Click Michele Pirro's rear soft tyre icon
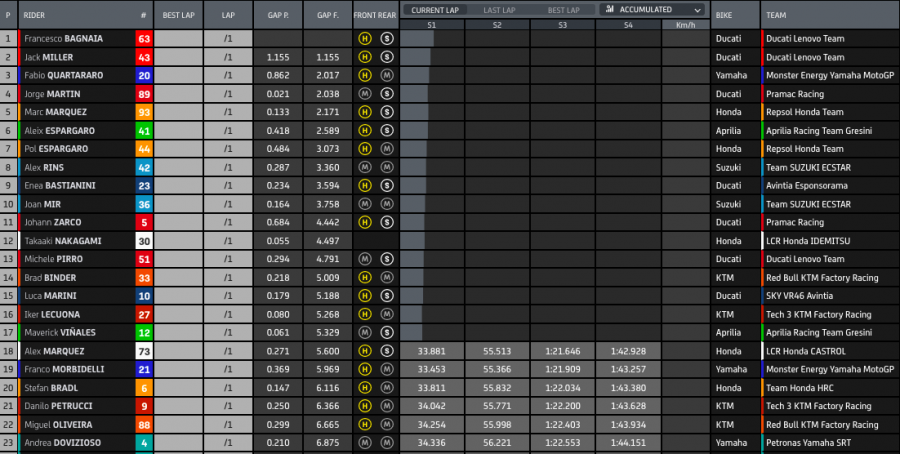 (387, 259)
